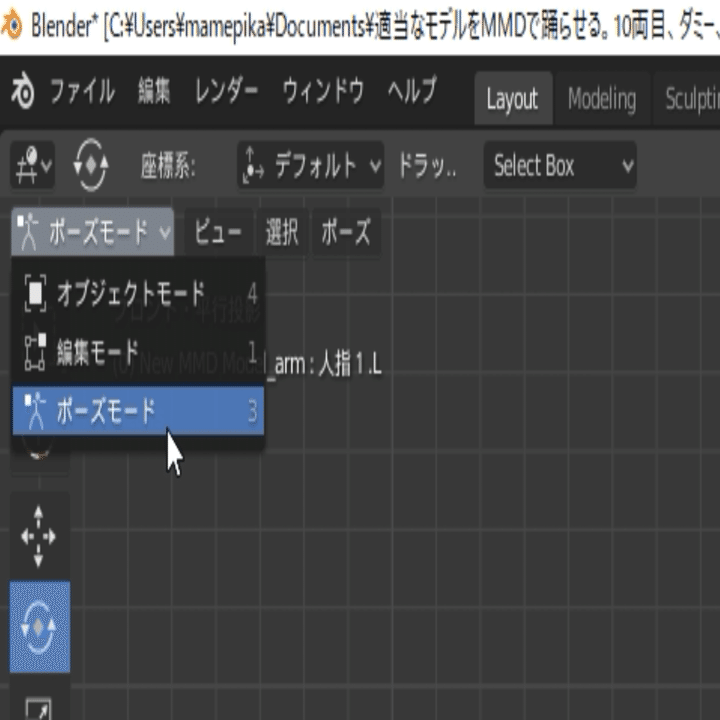Choose ポーズモード highlighted entry in list

(138, 411)
